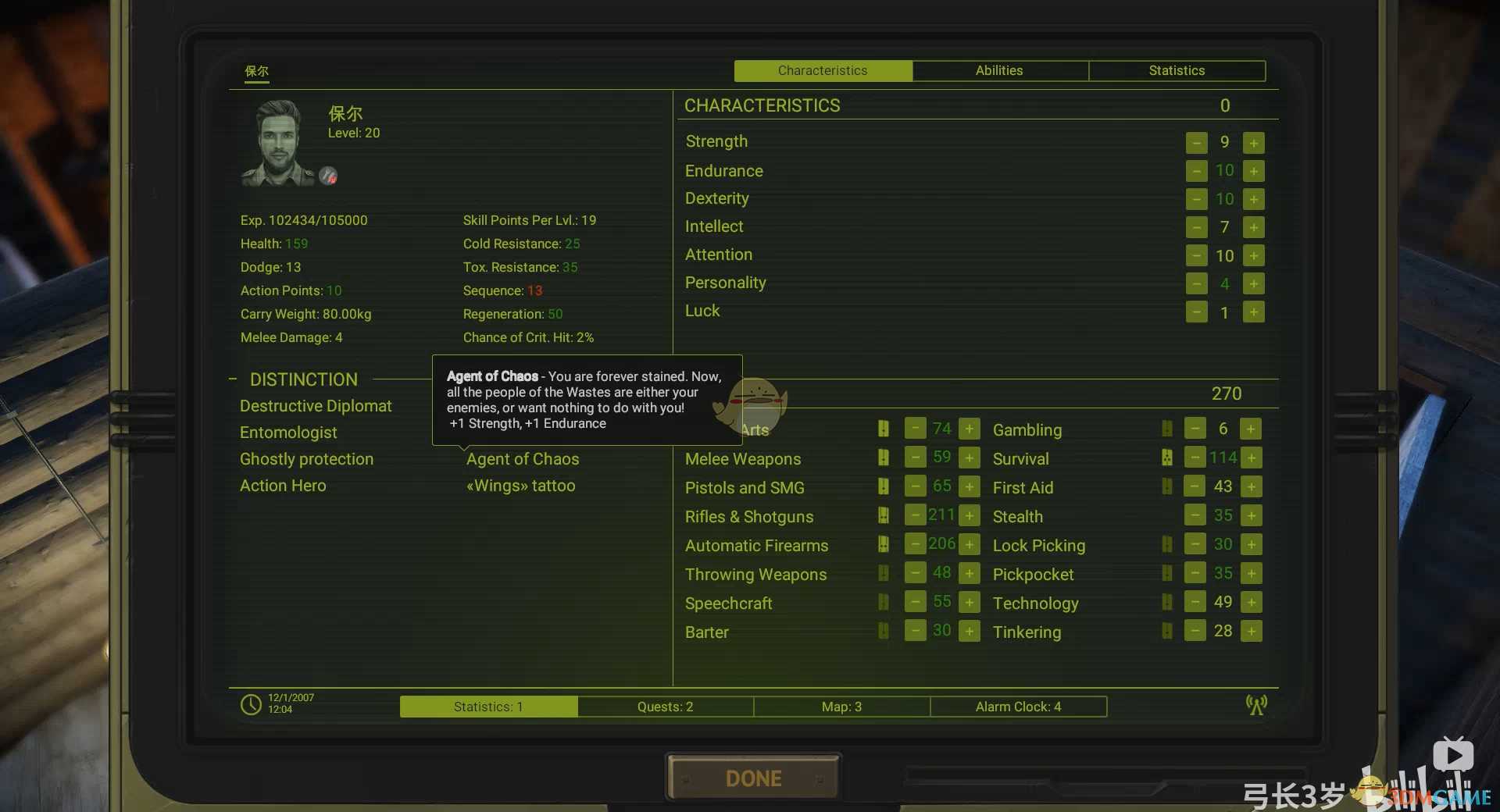Viewport: 1500px width, 812px height.
Task: Click the minus icon next to Rifles & Shotguns
Action: 915,515
